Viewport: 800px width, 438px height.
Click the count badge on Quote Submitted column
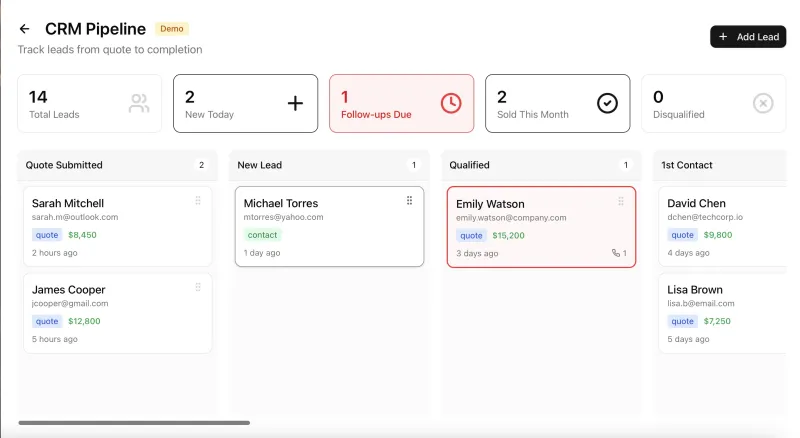202,165
